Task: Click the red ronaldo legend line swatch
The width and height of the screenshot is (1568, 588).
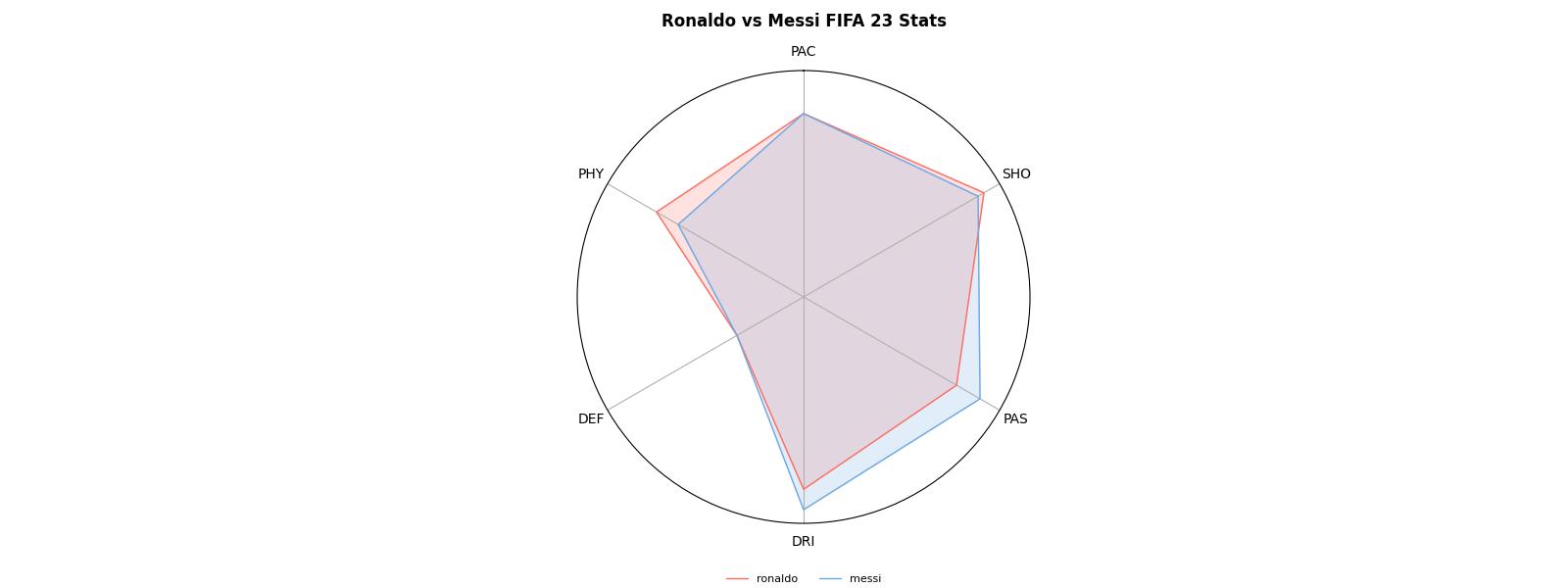Action: (737, 579)
